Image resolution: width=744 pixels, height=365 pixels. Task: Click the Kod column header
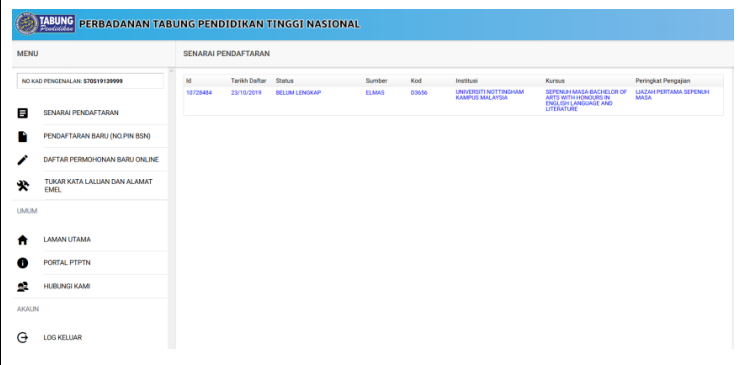(x=416, y=81)
